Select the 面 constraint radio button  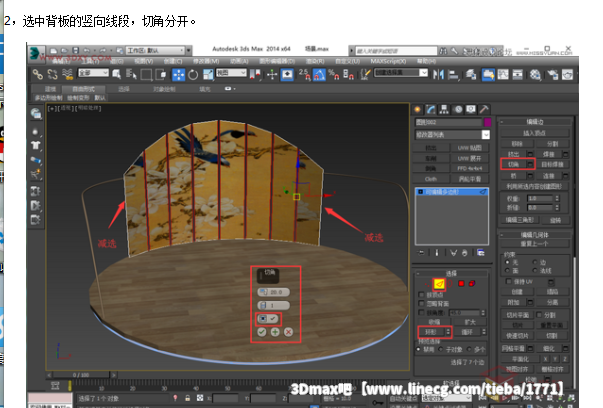[507, 270]
